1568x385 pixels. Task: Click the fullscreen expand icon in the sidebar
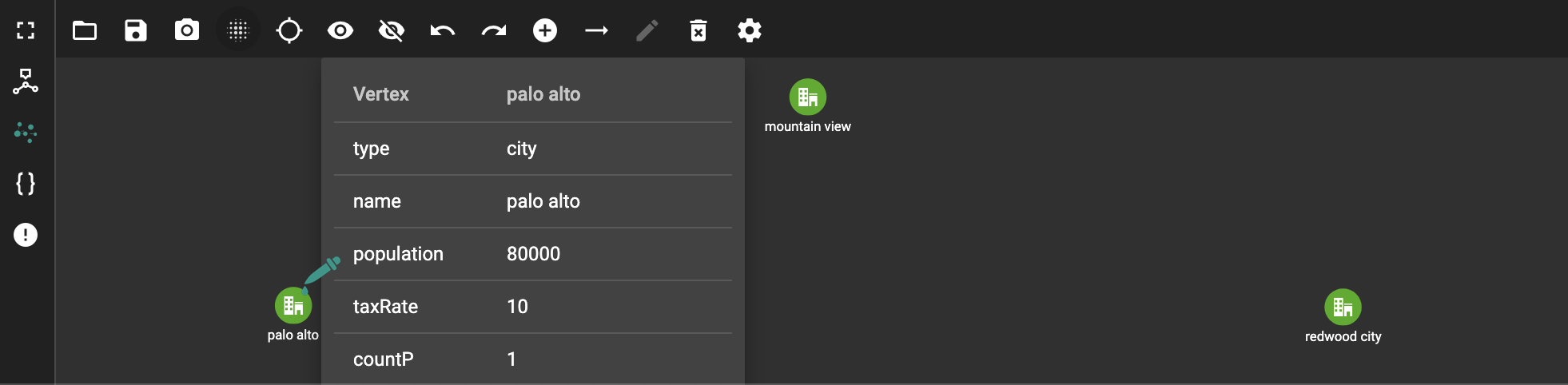26,30
